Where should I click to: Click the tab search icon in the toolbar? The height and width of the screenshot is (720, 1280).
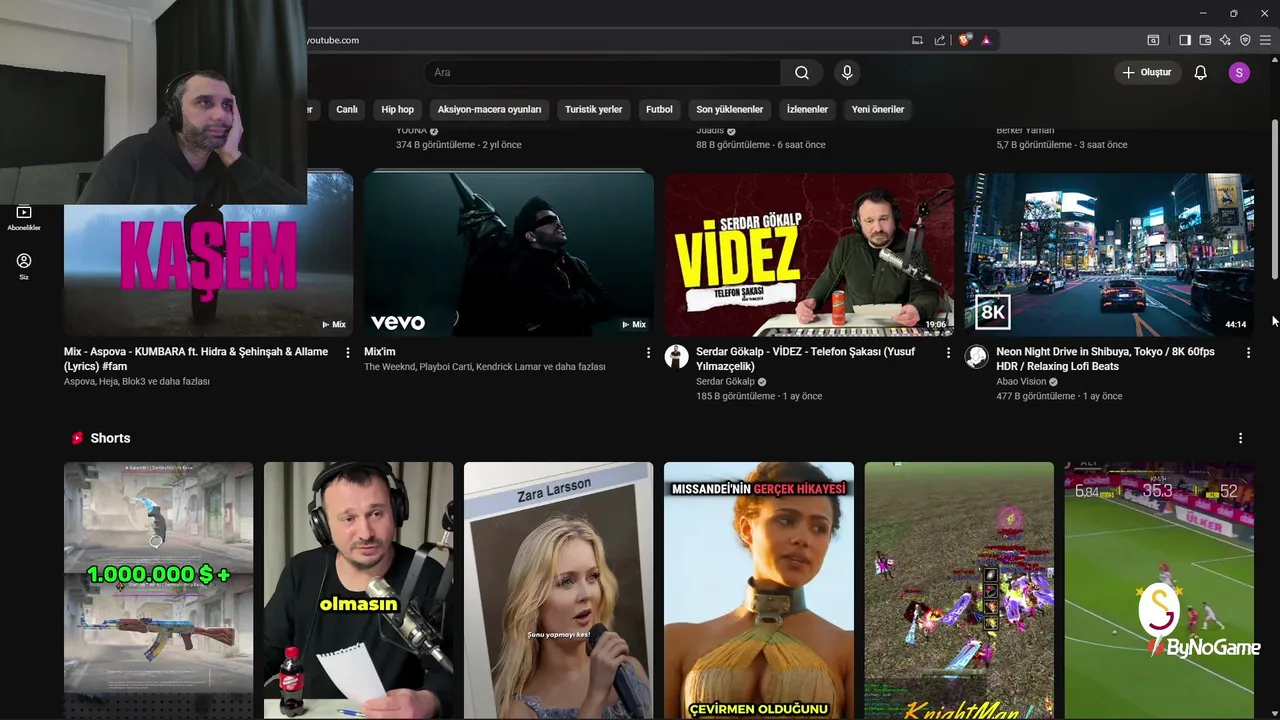[x=1153, y=40]
